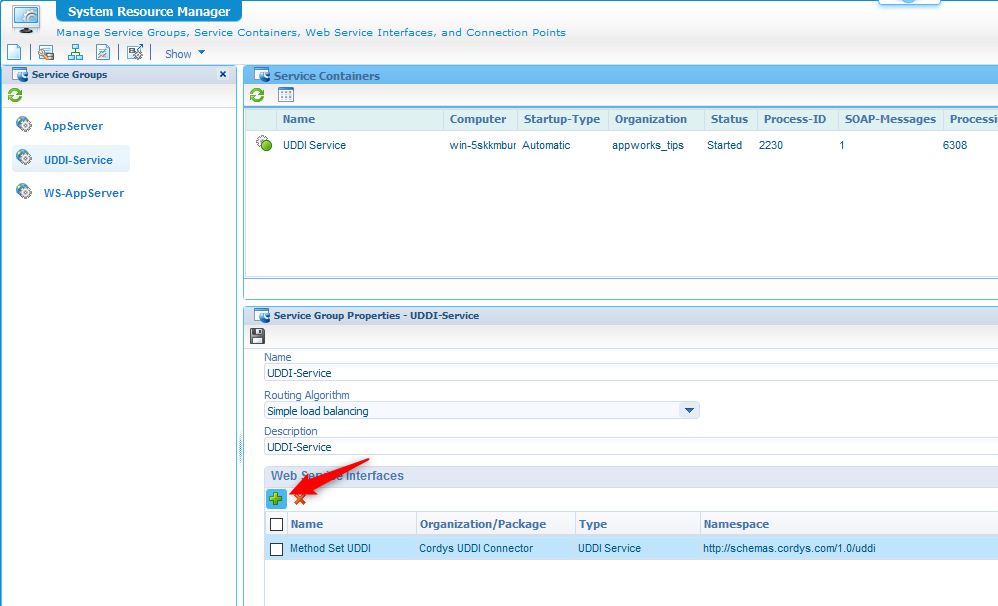Check the Method Set UDDI row checkbox
Image resolution: width=998 pixels, height=606 pixels.
coord(277,549)
